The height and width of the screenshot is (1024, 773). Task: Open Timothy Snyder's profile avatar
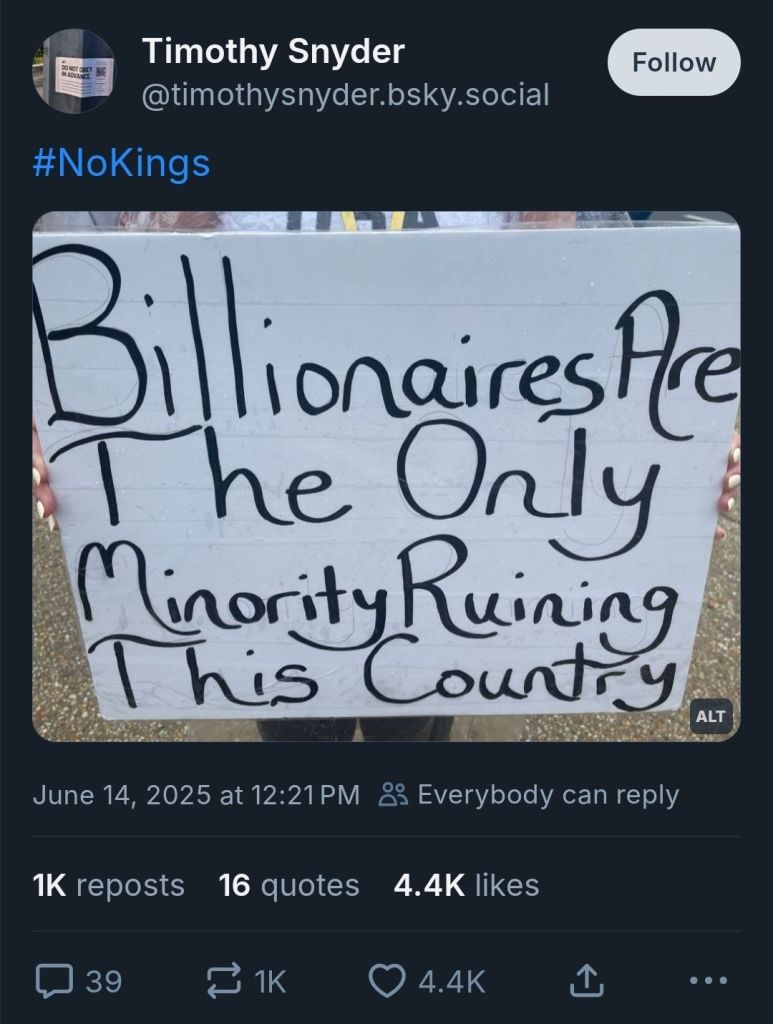click(78, 71)
